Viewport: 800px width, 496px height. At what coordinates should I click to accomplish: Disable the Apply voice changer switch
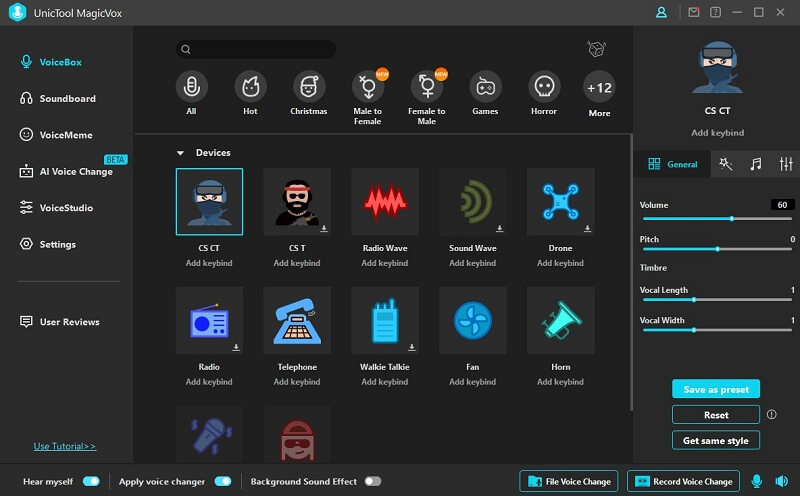tap(223, 482)
